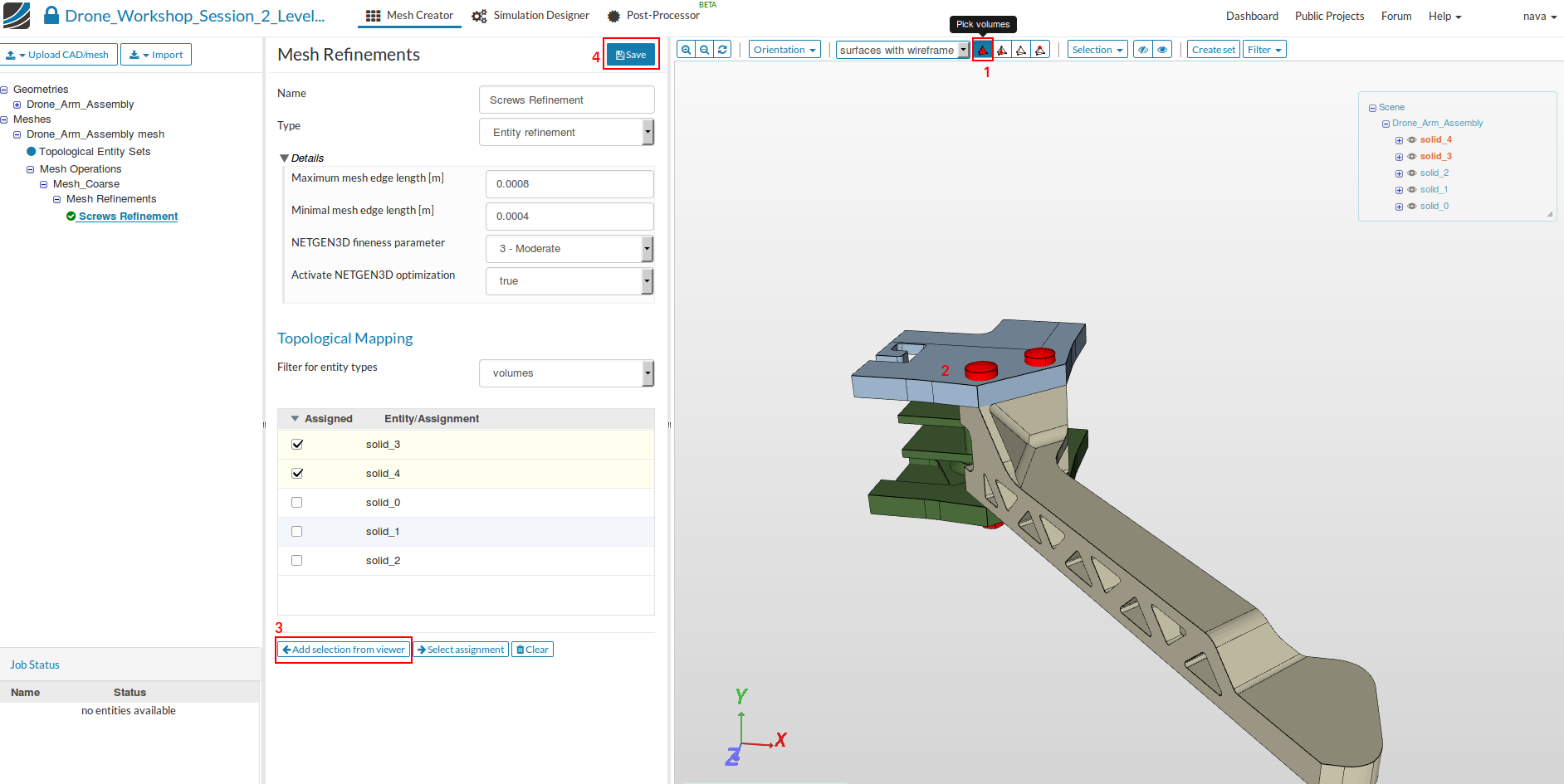Select the pick faces tool icon
The image size is (1564, 784).
(x=1002, y=50)
